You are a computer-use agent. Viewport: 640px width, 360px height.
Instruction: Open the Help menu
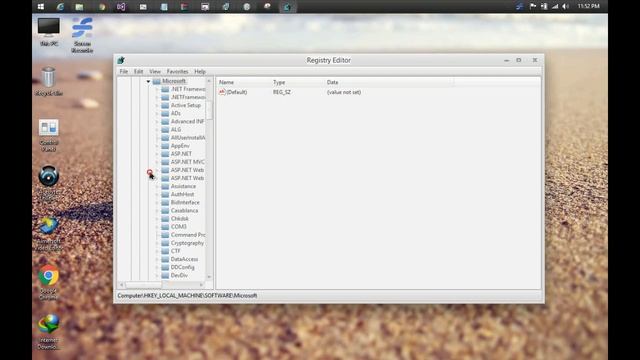coord(200,71)
